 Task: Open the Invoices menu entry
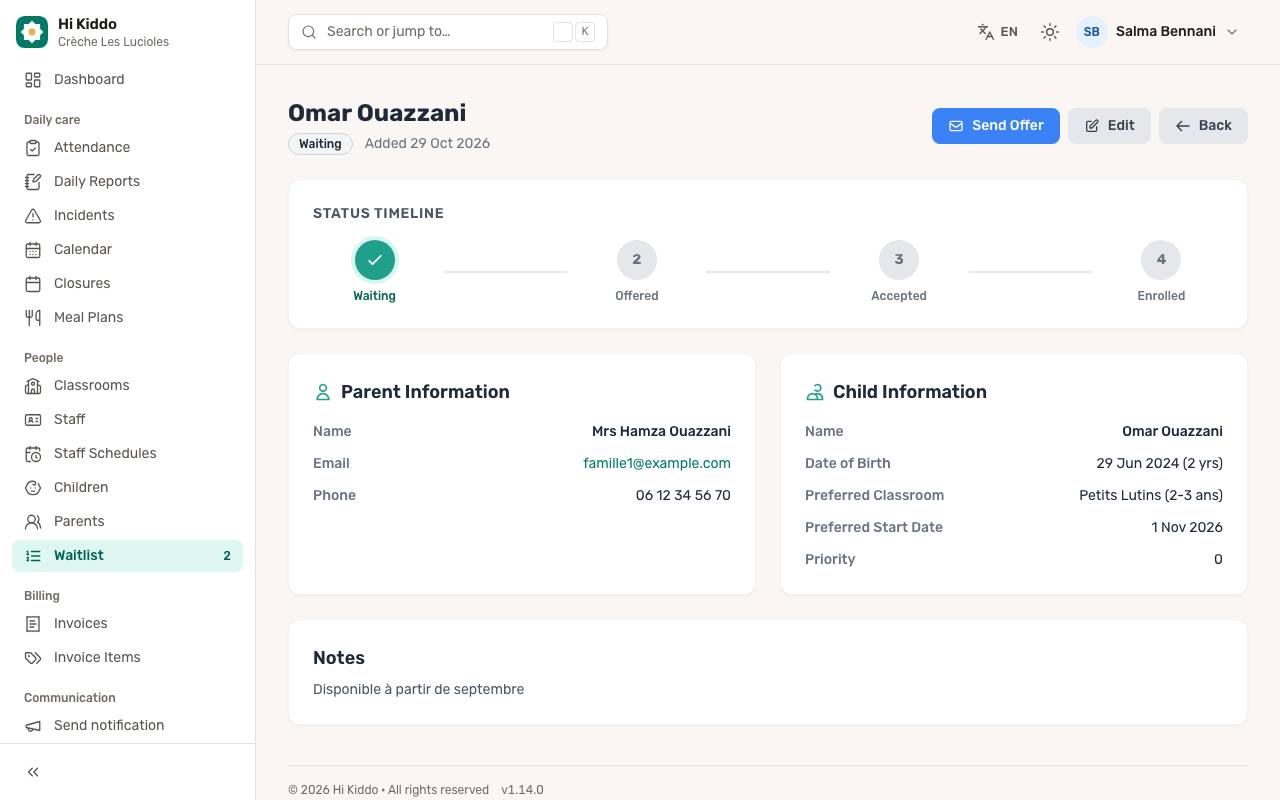click(127, 624)
